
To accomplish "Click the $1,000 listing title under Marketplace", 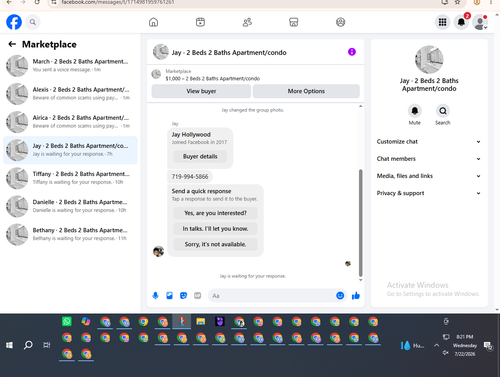I will coord(213,79).
